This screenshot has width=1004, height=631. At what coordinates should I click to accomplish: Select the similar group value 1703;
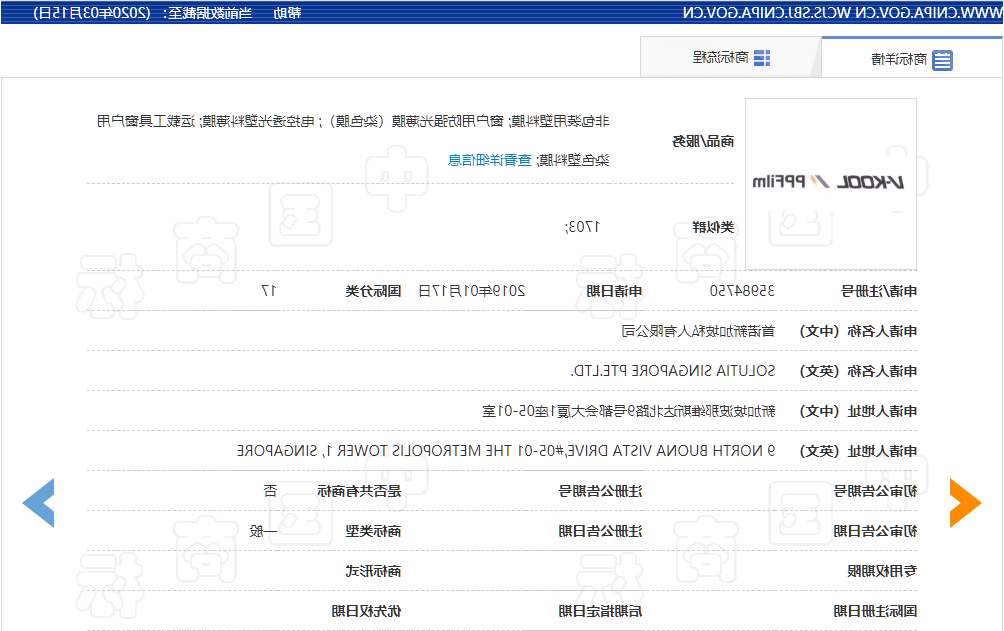pyautogui.click(x=582, y=227)
